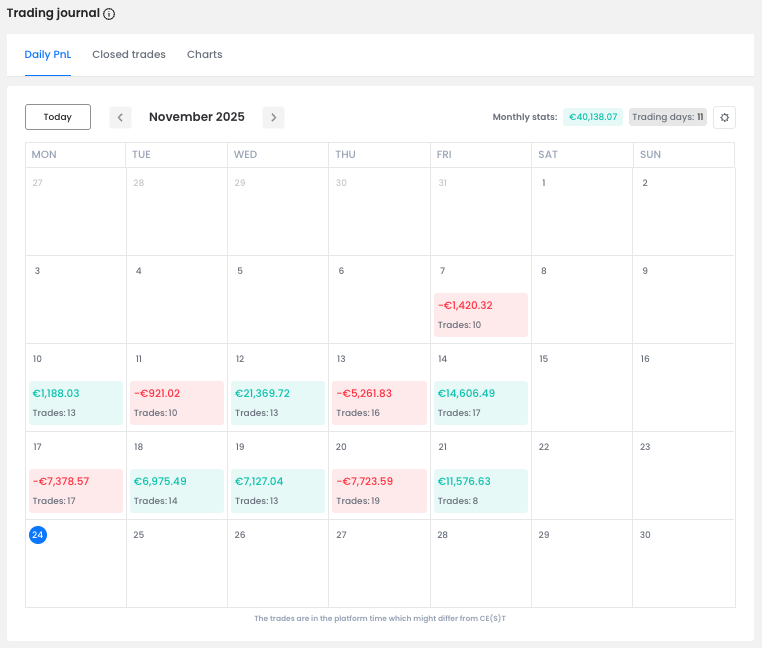Image resolution: width=762 pixels, height=648 pixels.
Task: Click the Trading days: 11 badge
Action: click(x=668, y=117)
